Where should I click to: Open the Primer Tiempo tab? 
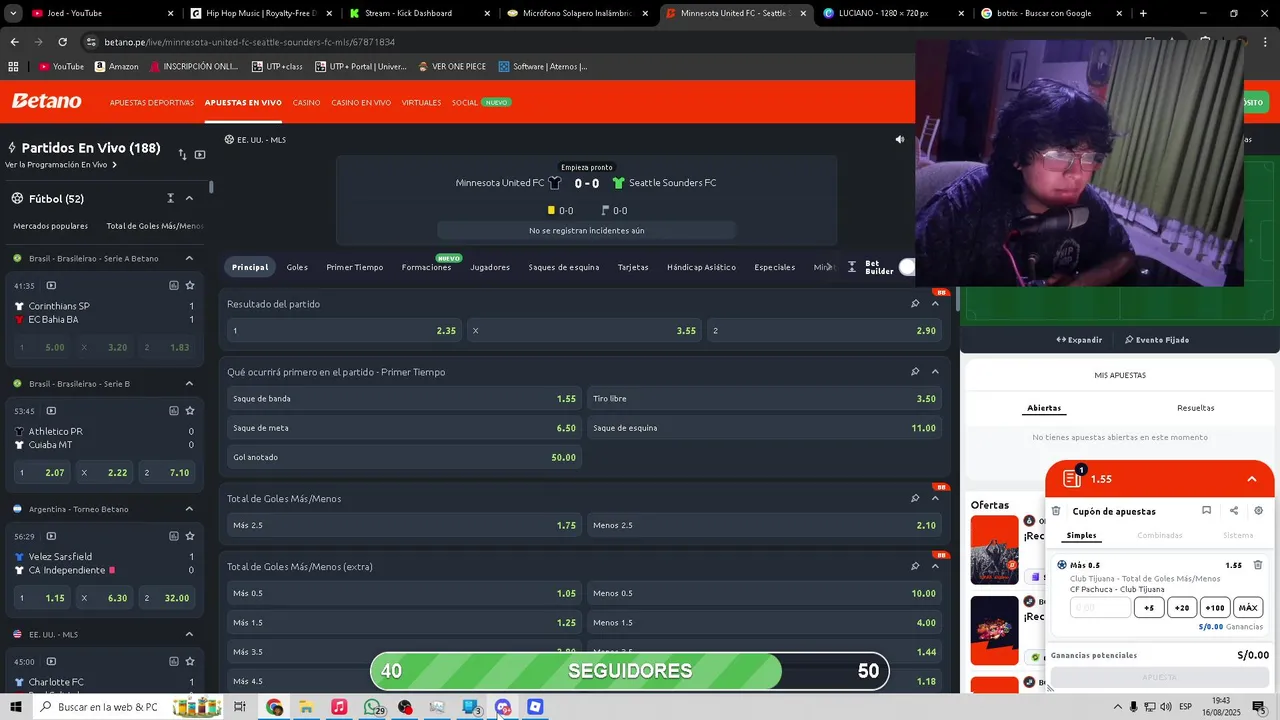355,267
